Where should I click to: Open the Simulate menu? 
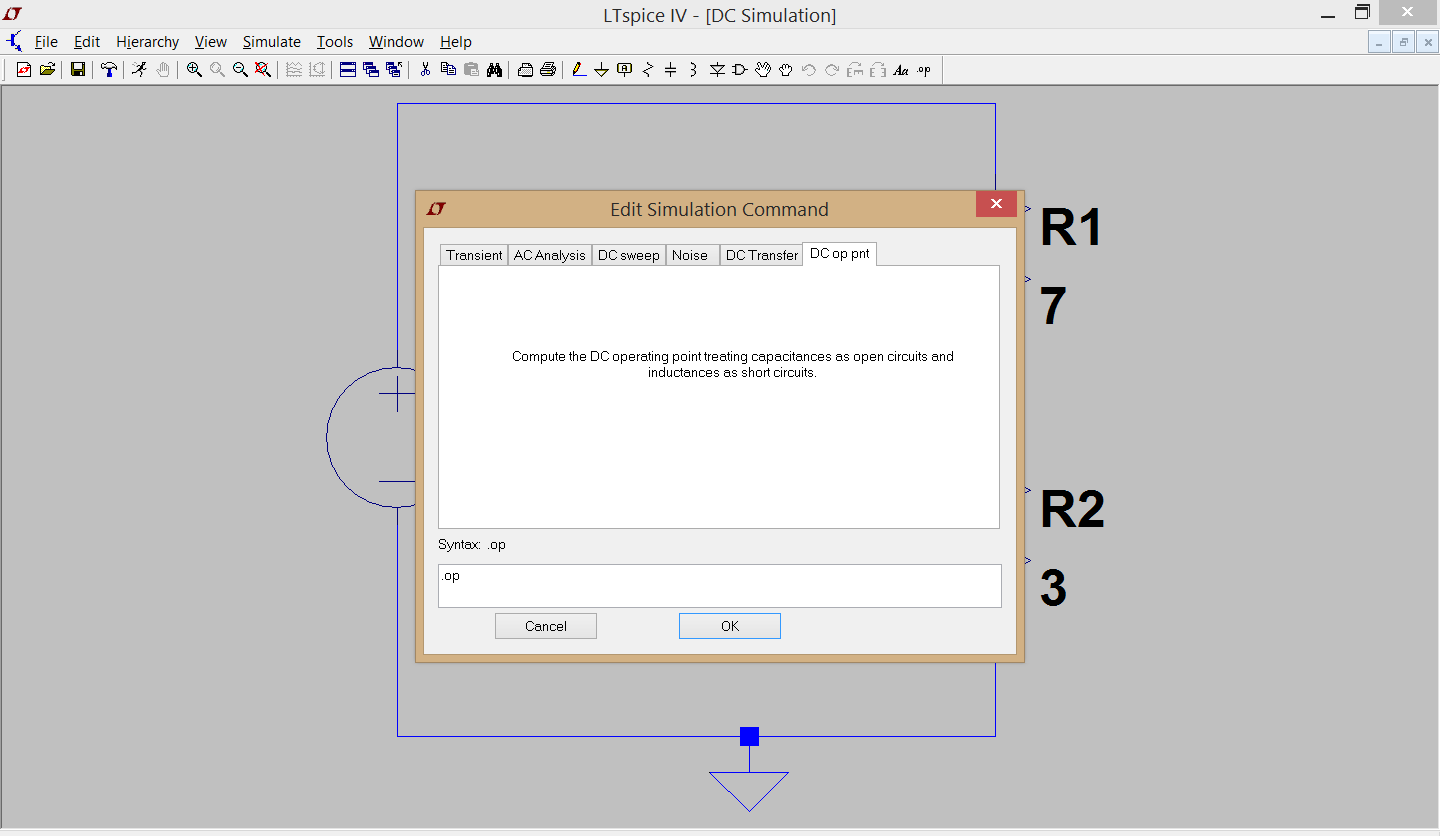[272, 42]
